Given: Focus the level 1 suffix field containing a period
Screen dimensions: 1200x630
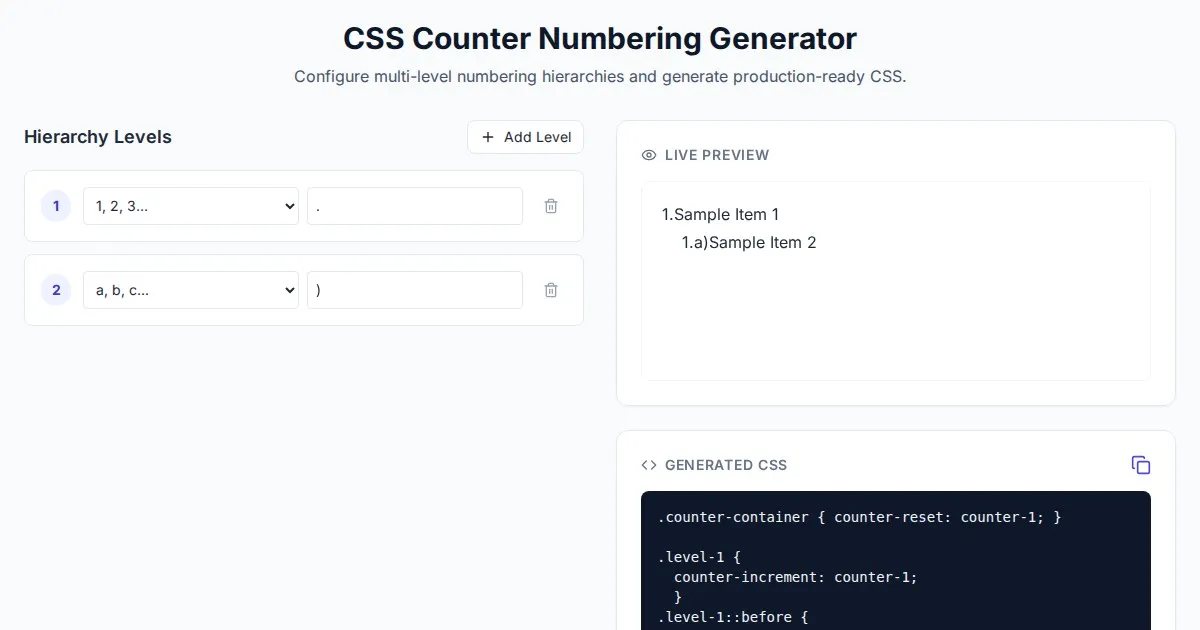Looking at the screenshot, I should (414, 206).
